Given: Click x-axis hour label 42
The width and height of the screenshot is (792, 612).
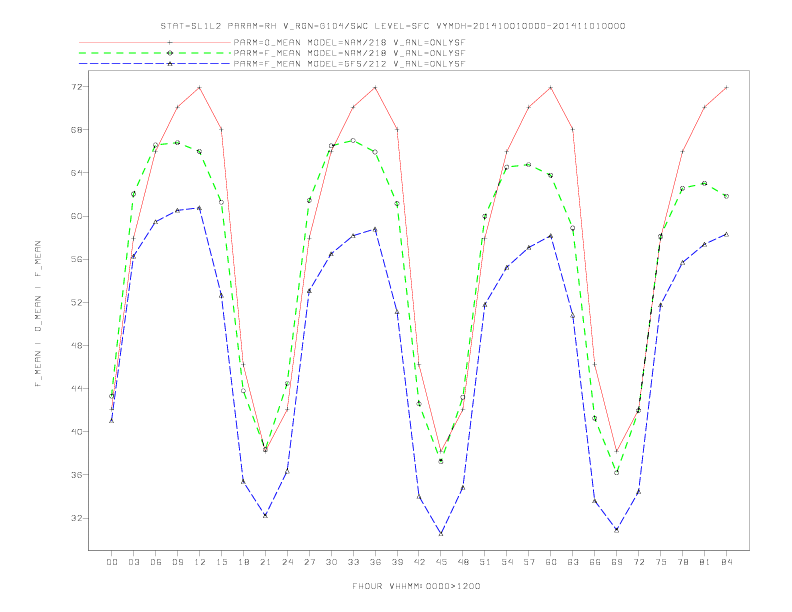Looking at the screenshot, I should tap(419, 562).
